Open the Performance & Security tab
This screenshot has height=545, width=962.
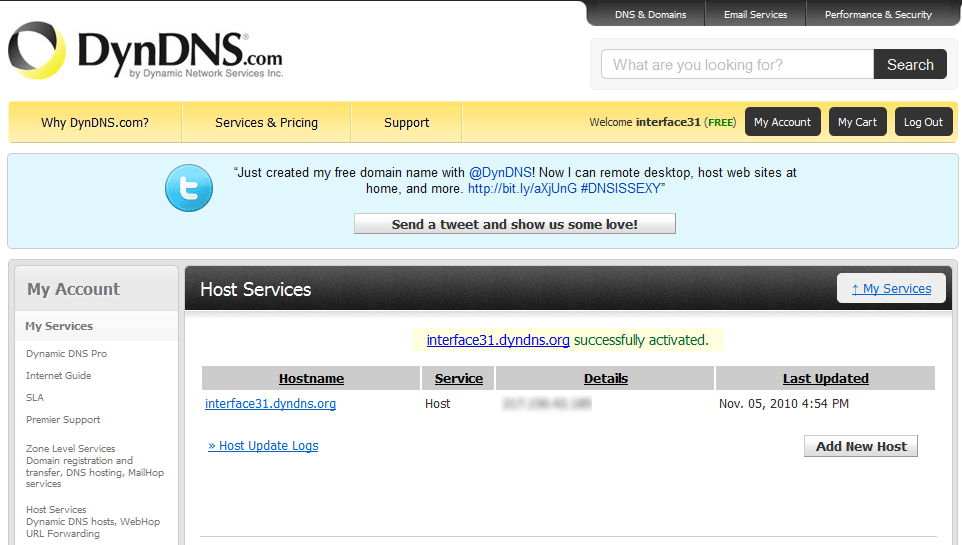click(x=878, y=15)
